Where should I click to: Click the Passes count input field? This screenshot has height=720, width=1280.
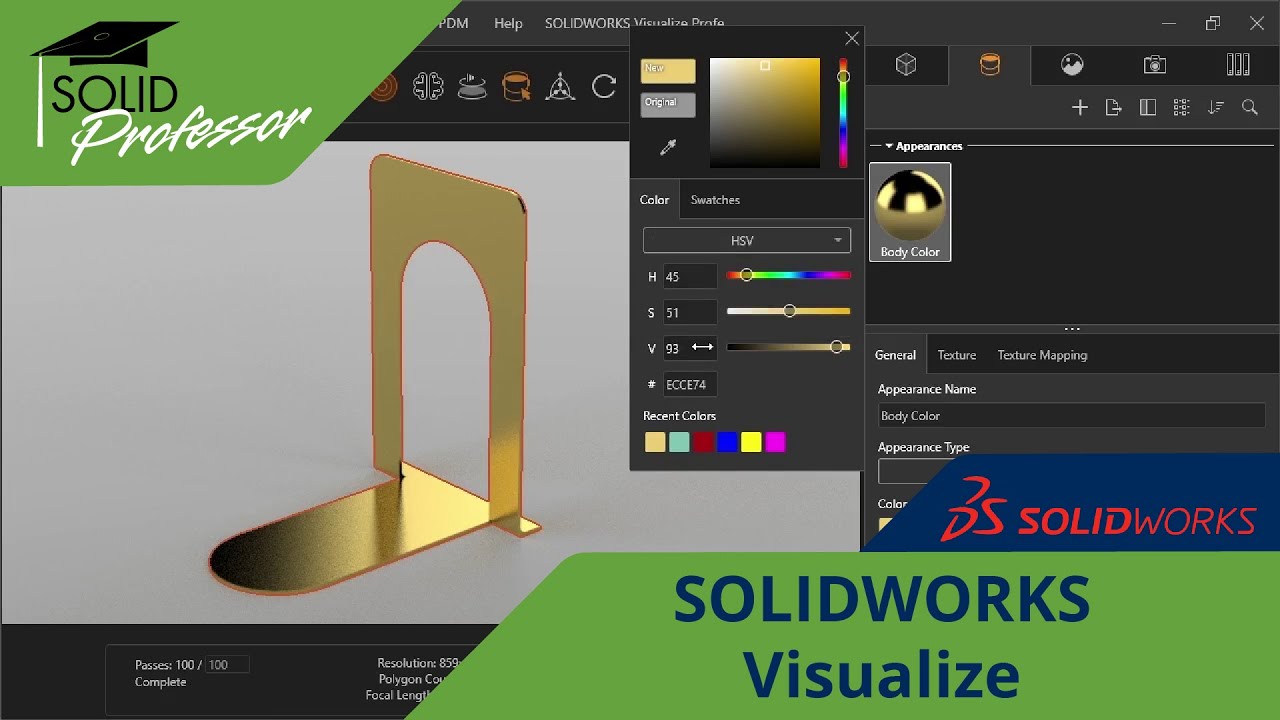coord(227,665)
